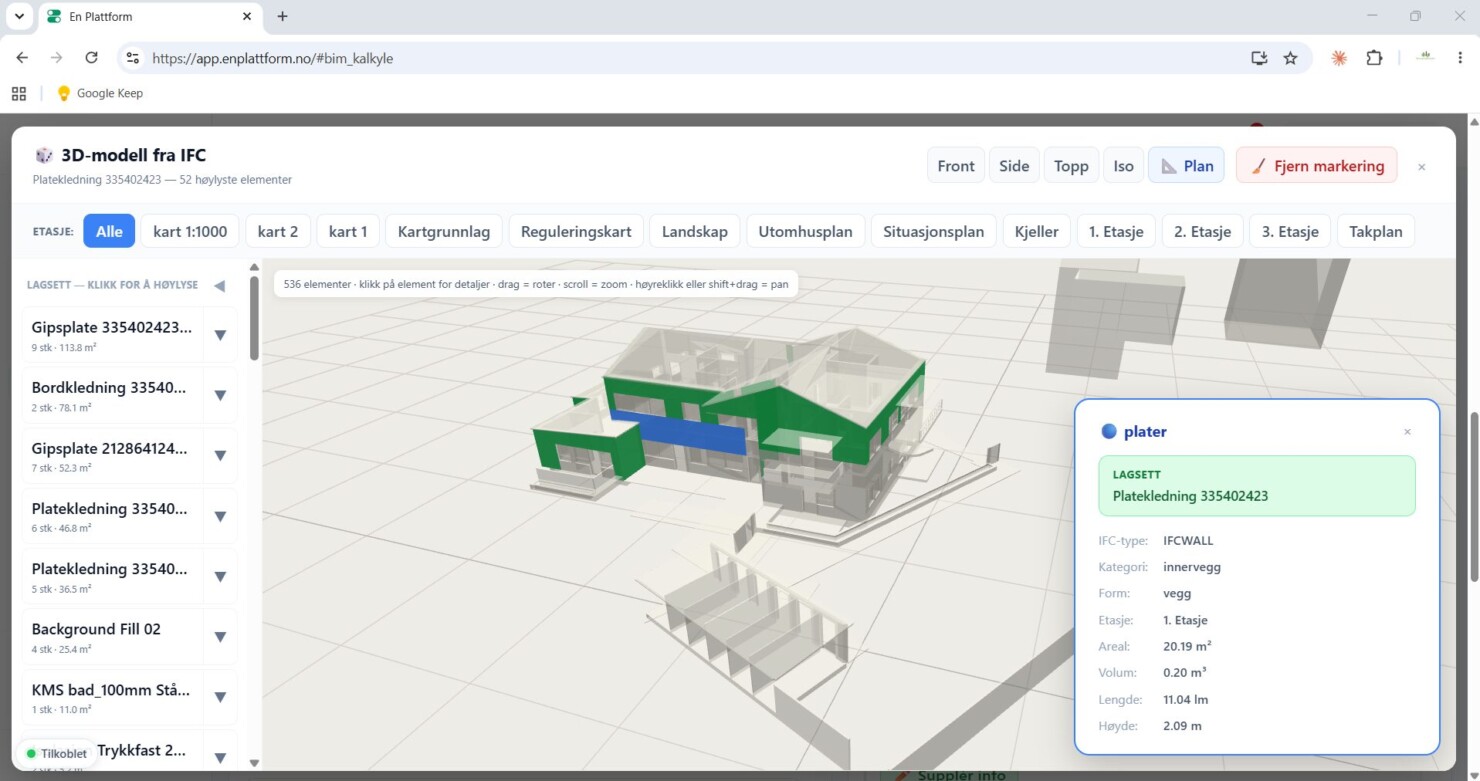The image size is (1480, 781).
Task: Click Fjern markering to clear highlight
Action: (x=1316, y=166)
